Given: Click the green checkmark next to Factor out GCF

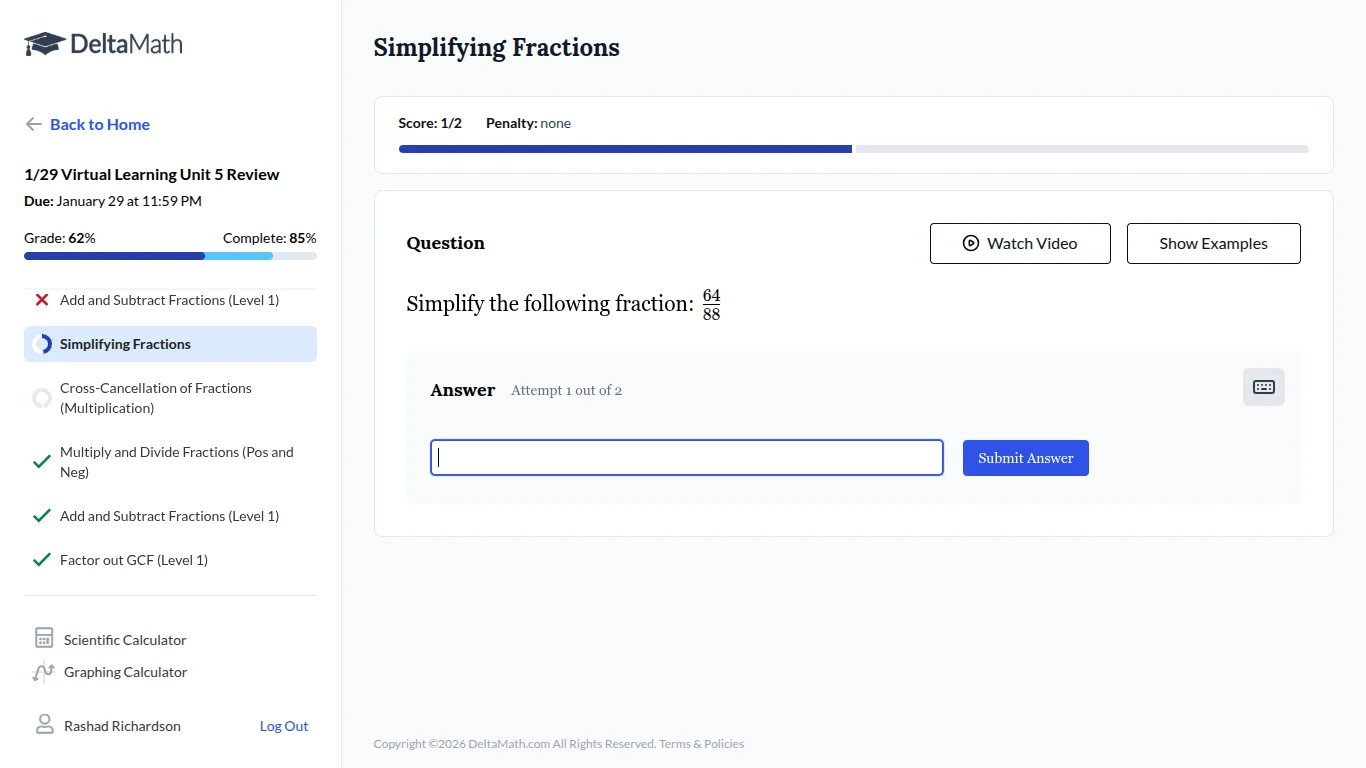Looking at the screenshot, I should tap(41, 559).
